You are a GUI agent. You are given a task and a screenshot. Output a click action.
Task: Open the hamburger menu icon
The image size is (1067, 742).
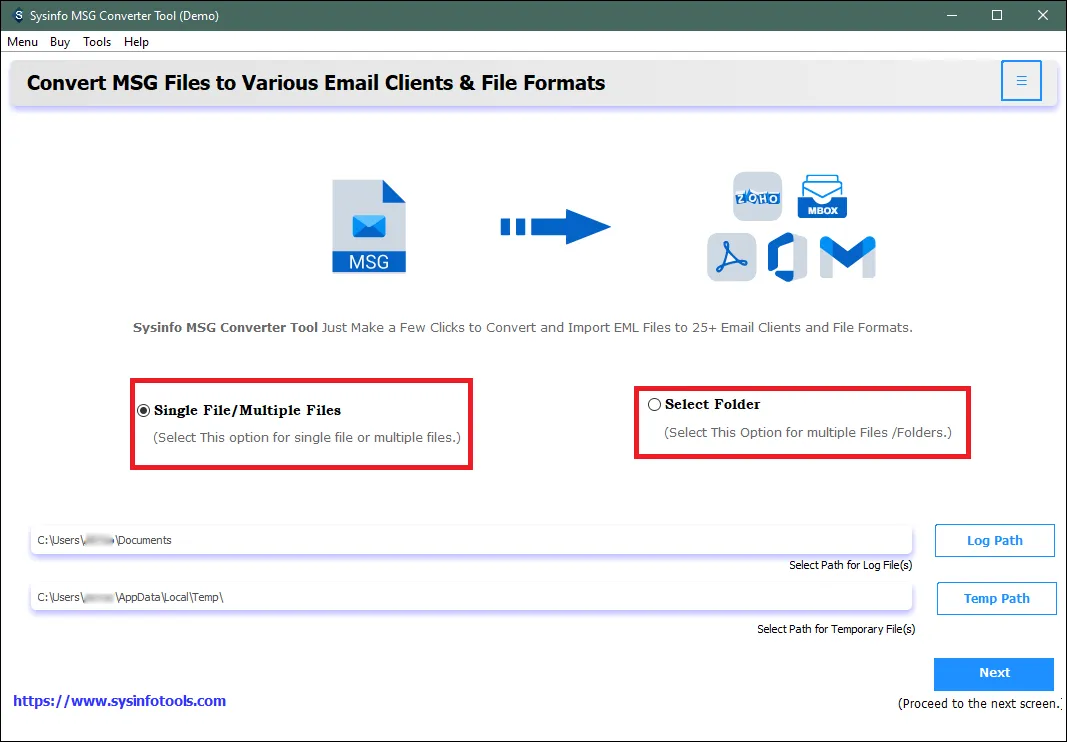click(x=1021, y=80)
